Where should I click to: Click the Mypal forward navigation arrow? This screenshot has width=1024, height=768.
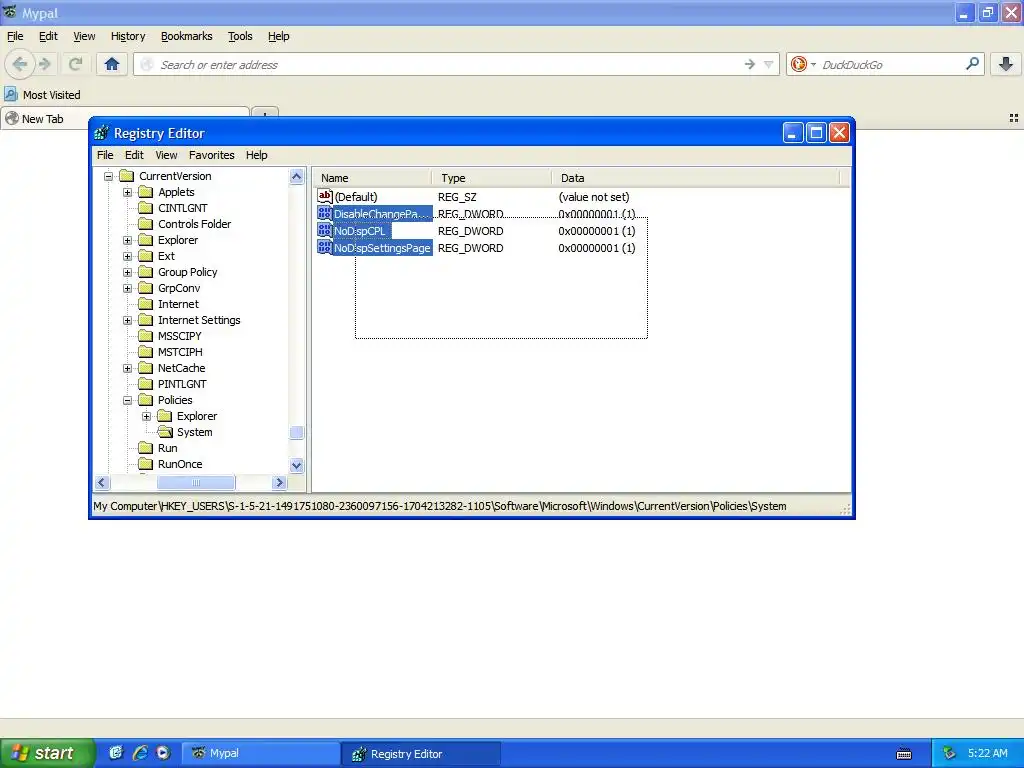(x=45, y=64)
